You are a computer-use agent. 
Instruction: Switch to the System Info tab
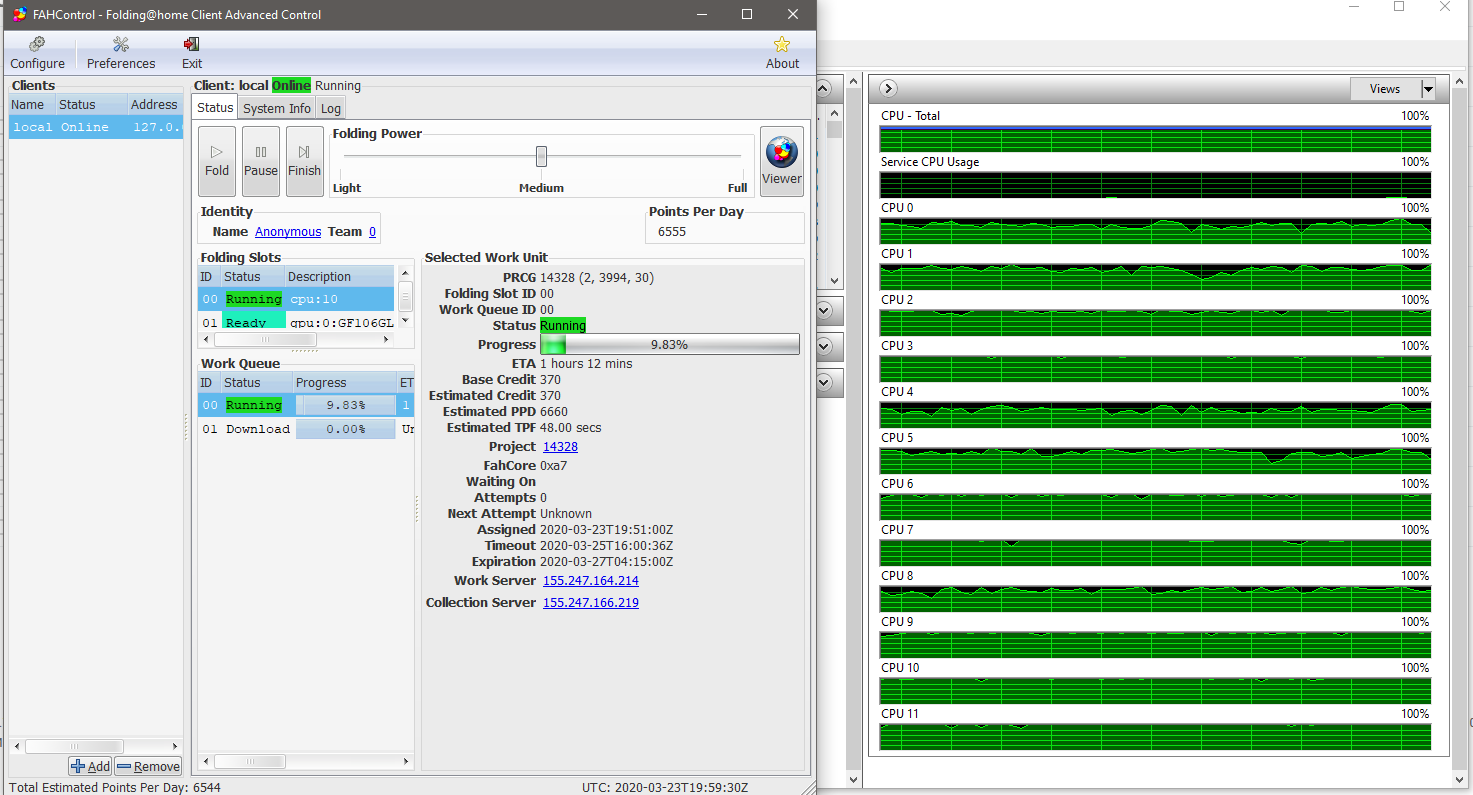point(277,108)
